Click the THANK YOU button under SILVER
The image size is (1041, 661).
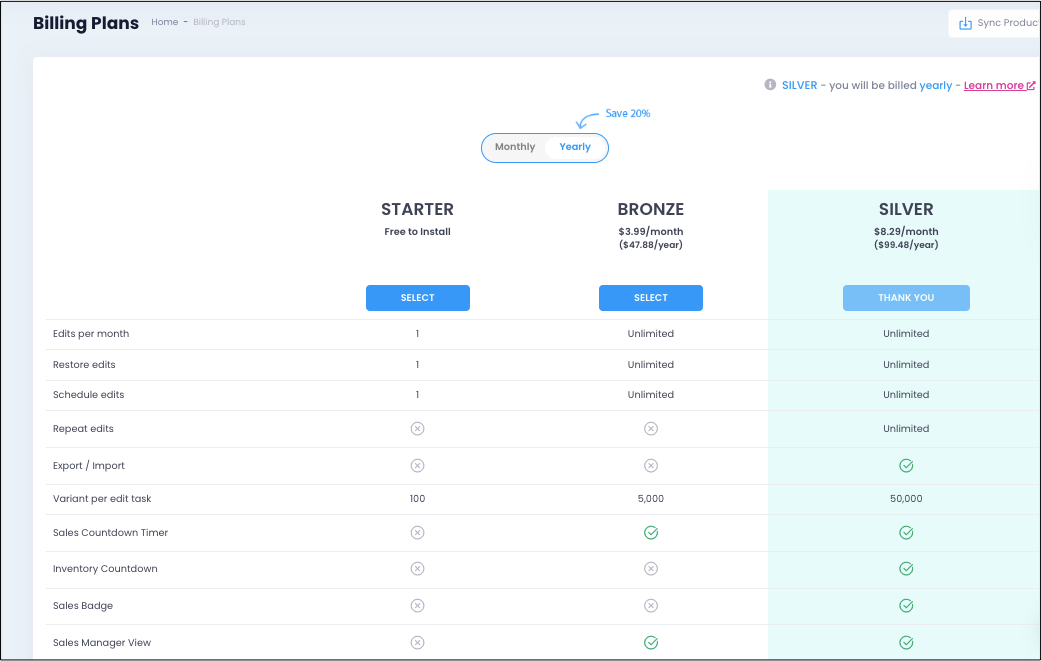click(x=906, y=298)
